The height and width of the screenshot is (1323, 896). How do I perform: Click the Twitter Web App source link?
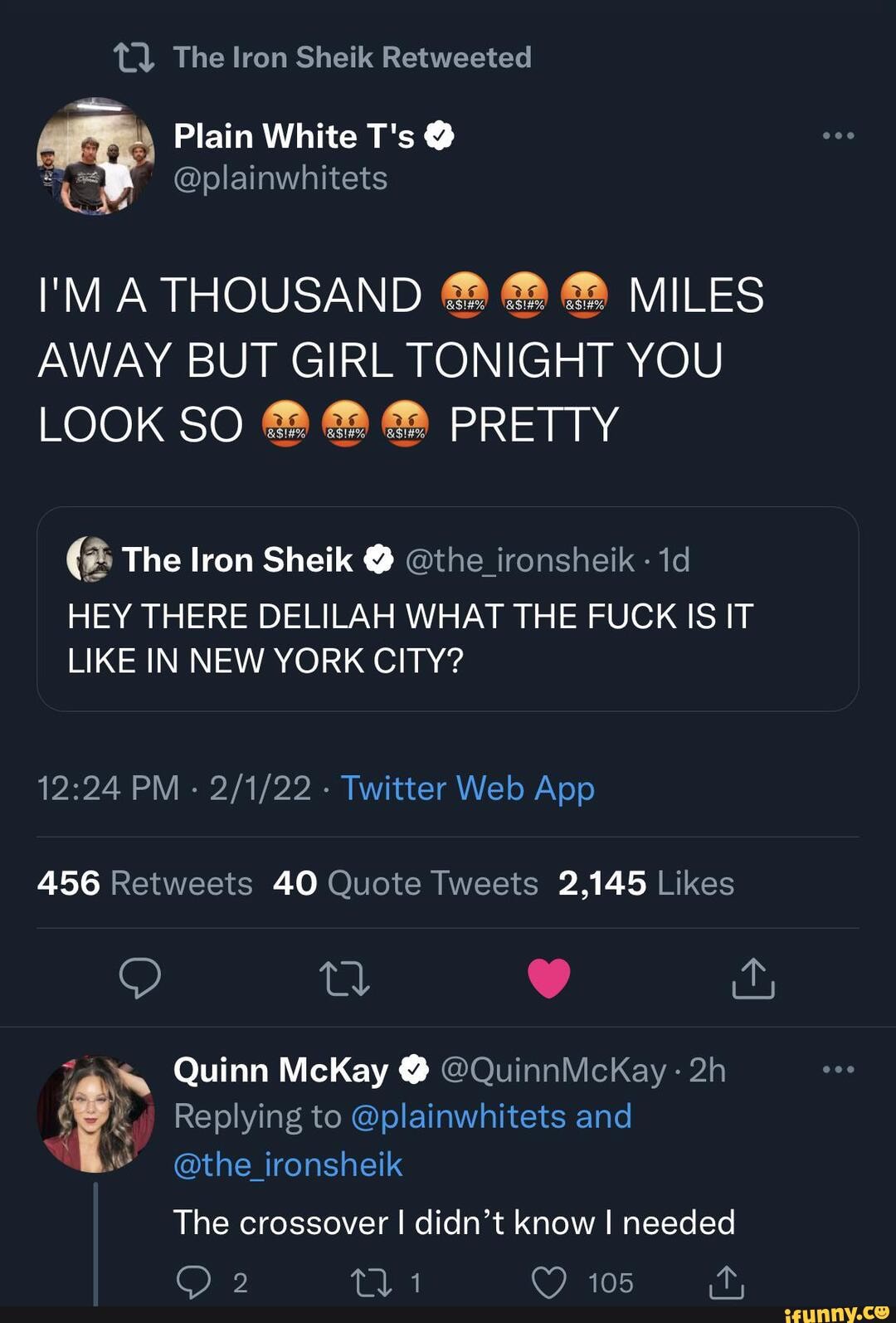467,788
